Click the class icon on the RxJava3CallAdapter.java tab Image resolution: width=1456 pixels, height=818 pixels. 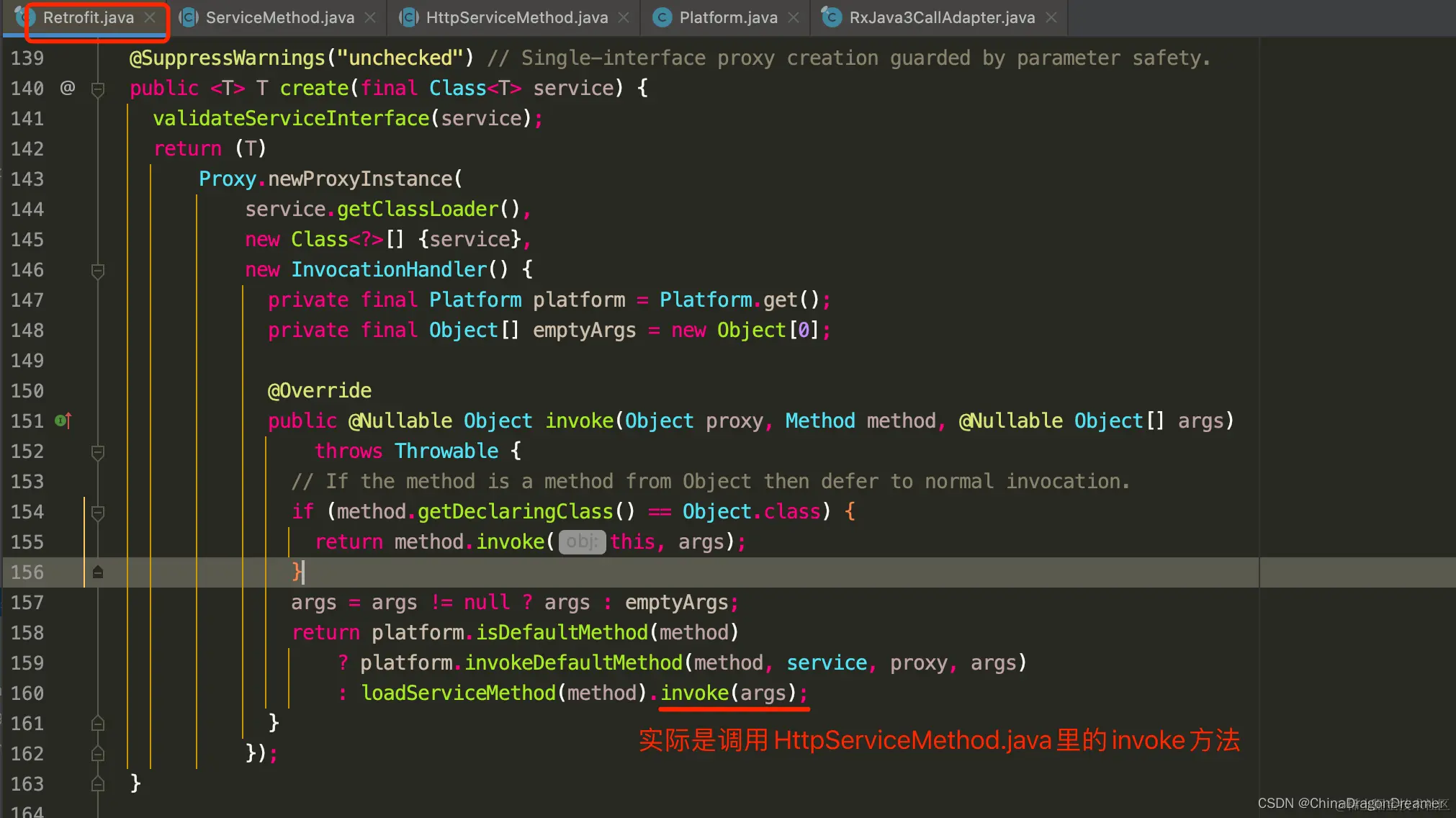832,17
